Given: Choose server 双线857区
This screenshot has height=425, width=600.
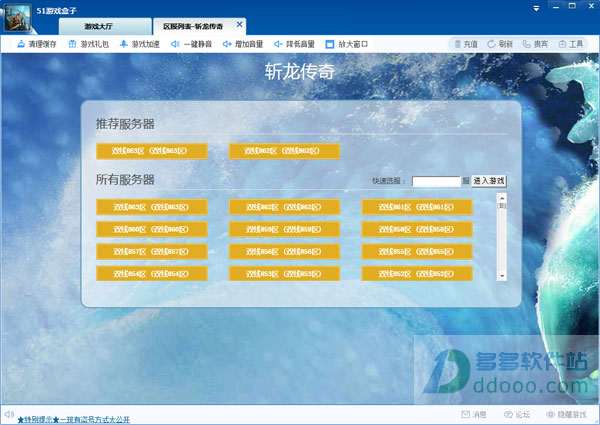Looking at the screenshot, I should pos(152,251).
